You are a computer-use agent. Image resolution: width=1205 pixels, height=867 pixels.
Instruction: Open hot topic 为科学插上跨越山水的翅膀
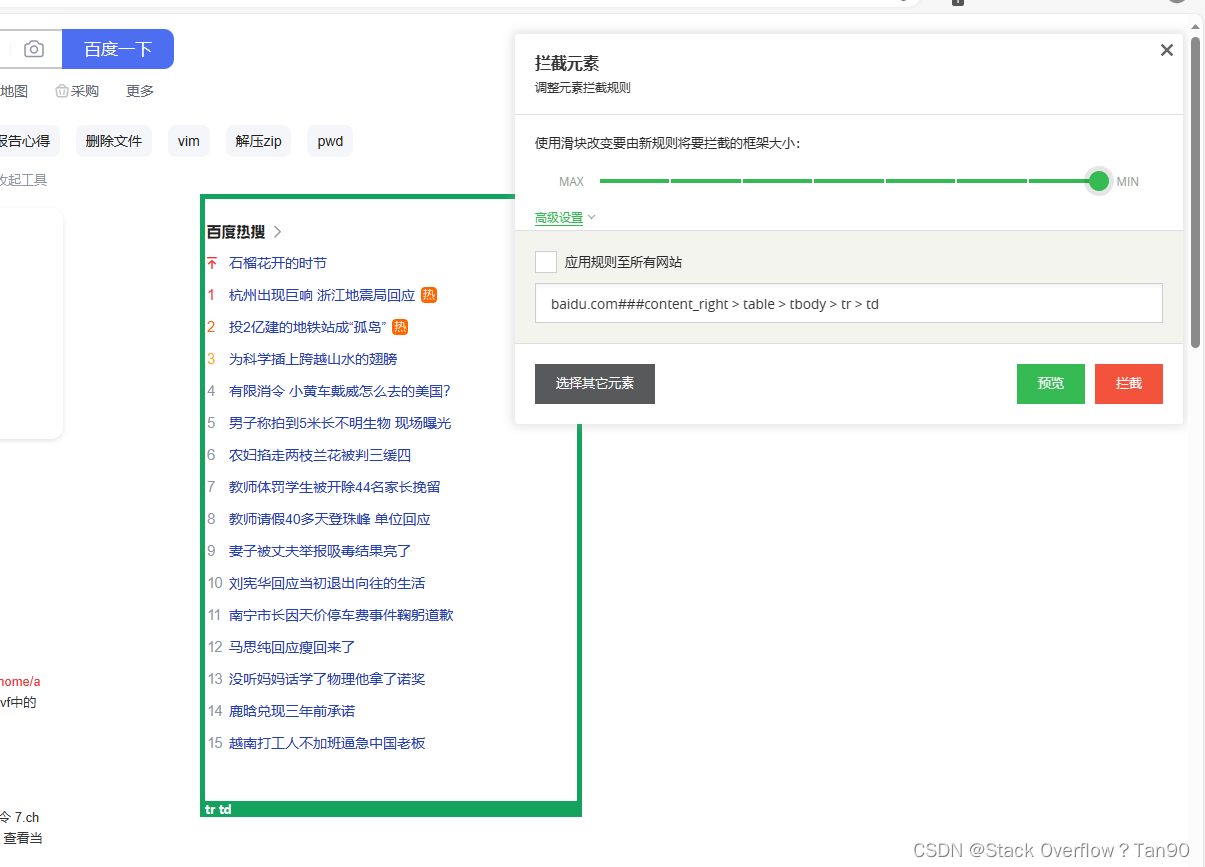pos(313,359)
